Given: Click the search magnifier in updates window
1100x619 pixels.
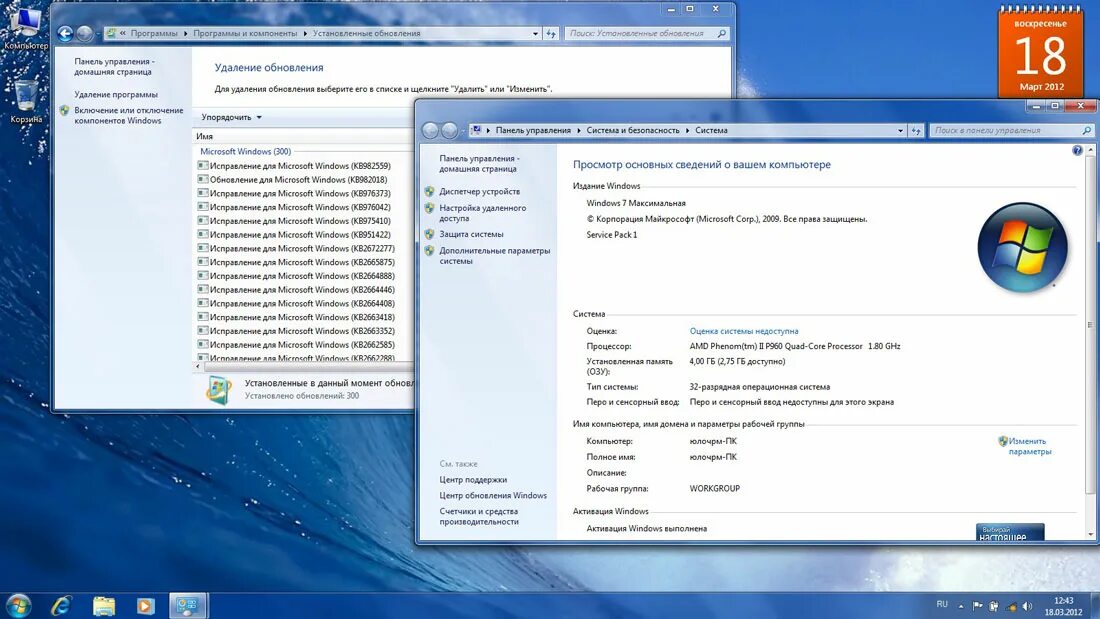Looking at the screenshot, I should click(x=721, y=33).
